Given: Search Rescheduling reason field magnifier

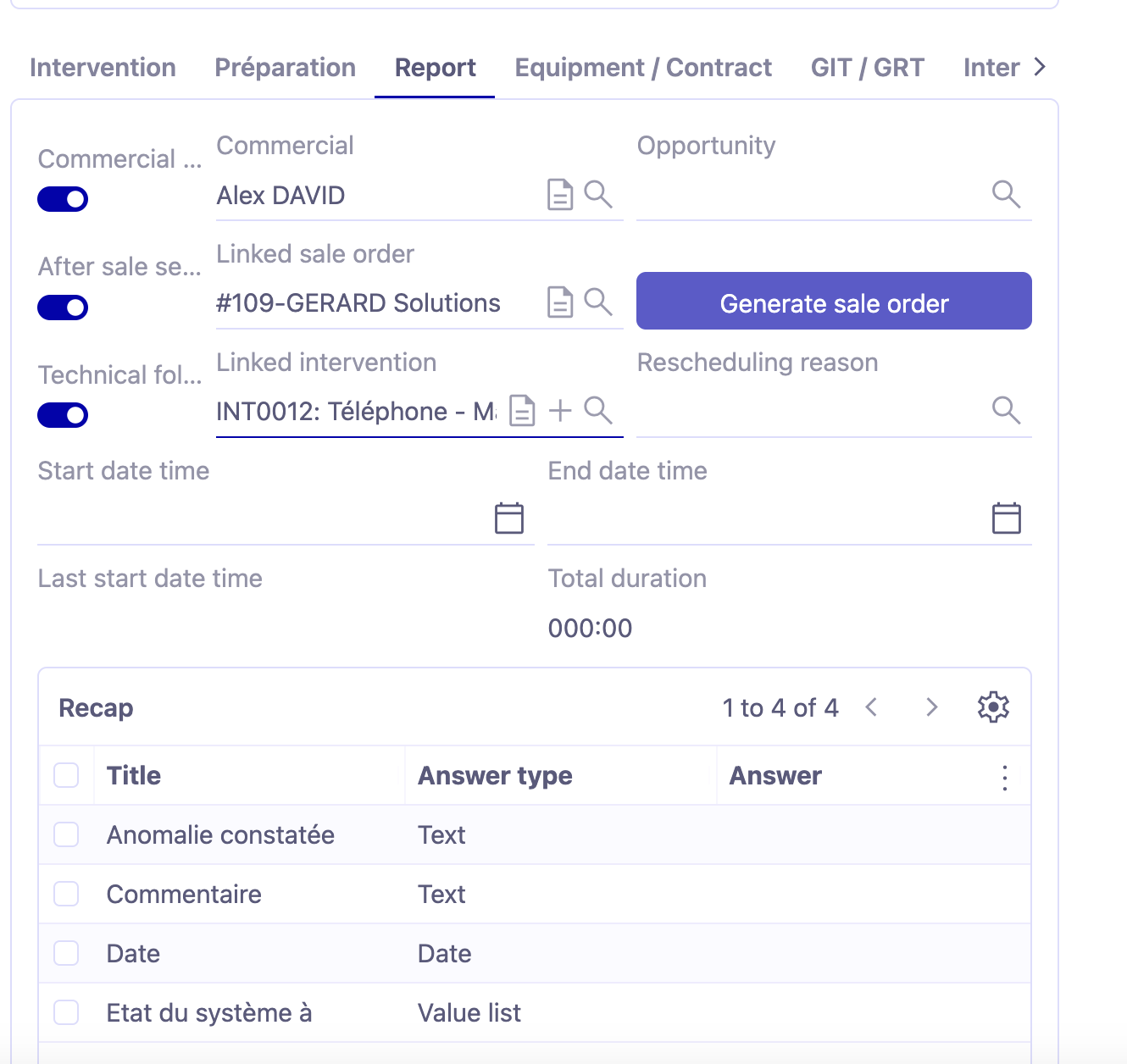Looking at the screenshot, I should click(1006, 410).
